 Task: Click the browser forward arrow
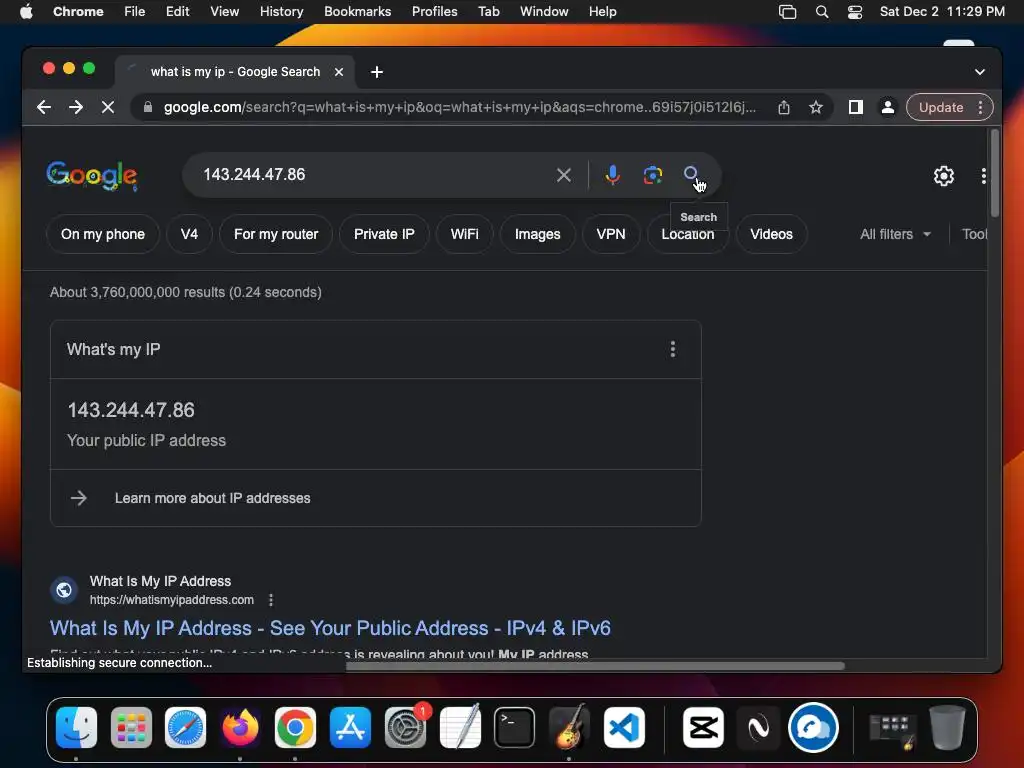pyautogui.click(x=76, y=107)
